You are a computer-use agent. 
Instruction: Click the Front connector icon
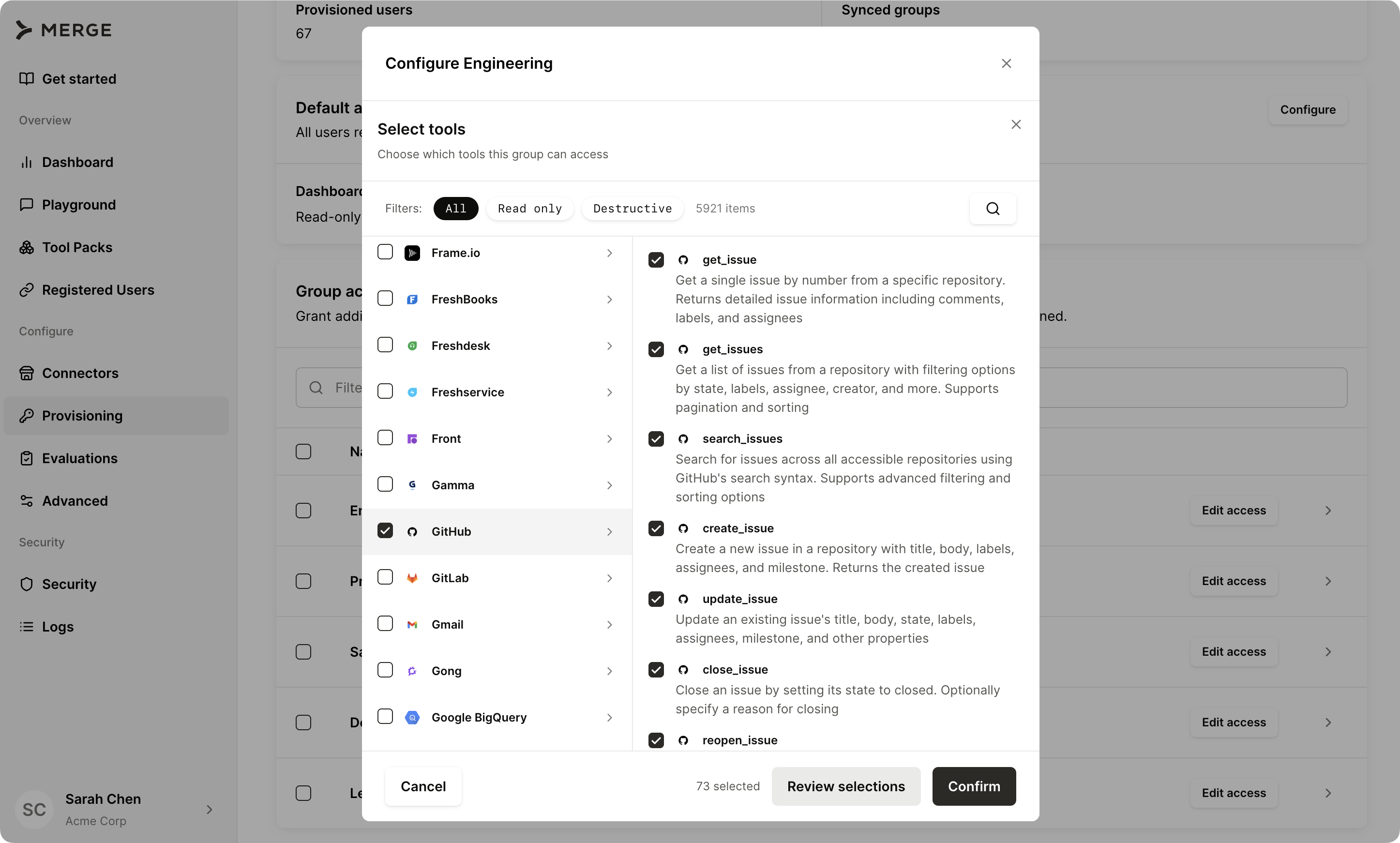(x=412, y=439)
